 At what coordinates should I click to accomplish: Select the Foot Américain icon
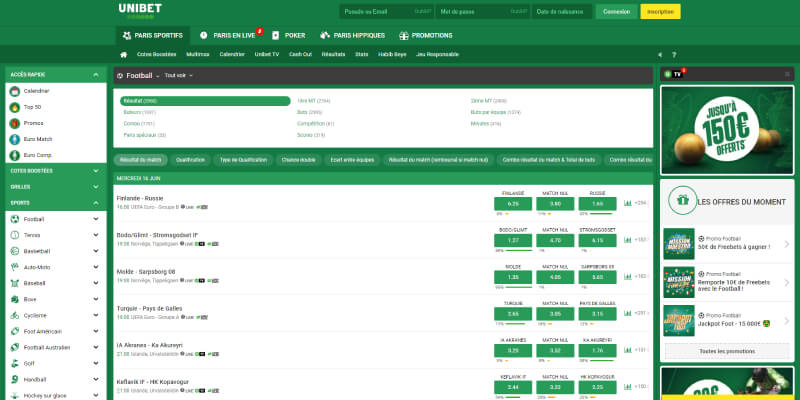15,332
